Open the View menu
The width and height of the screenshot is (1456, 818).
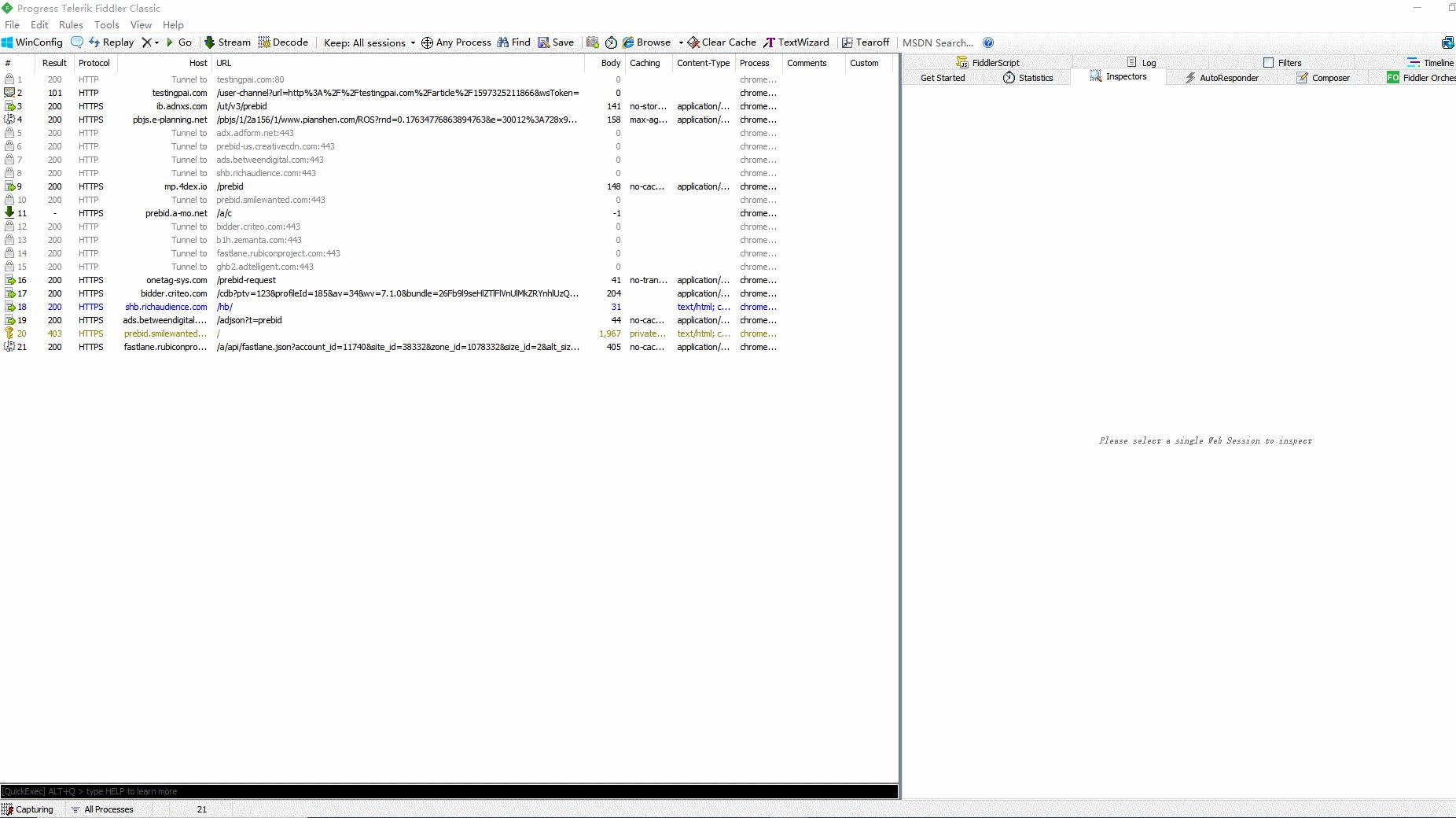141,24
